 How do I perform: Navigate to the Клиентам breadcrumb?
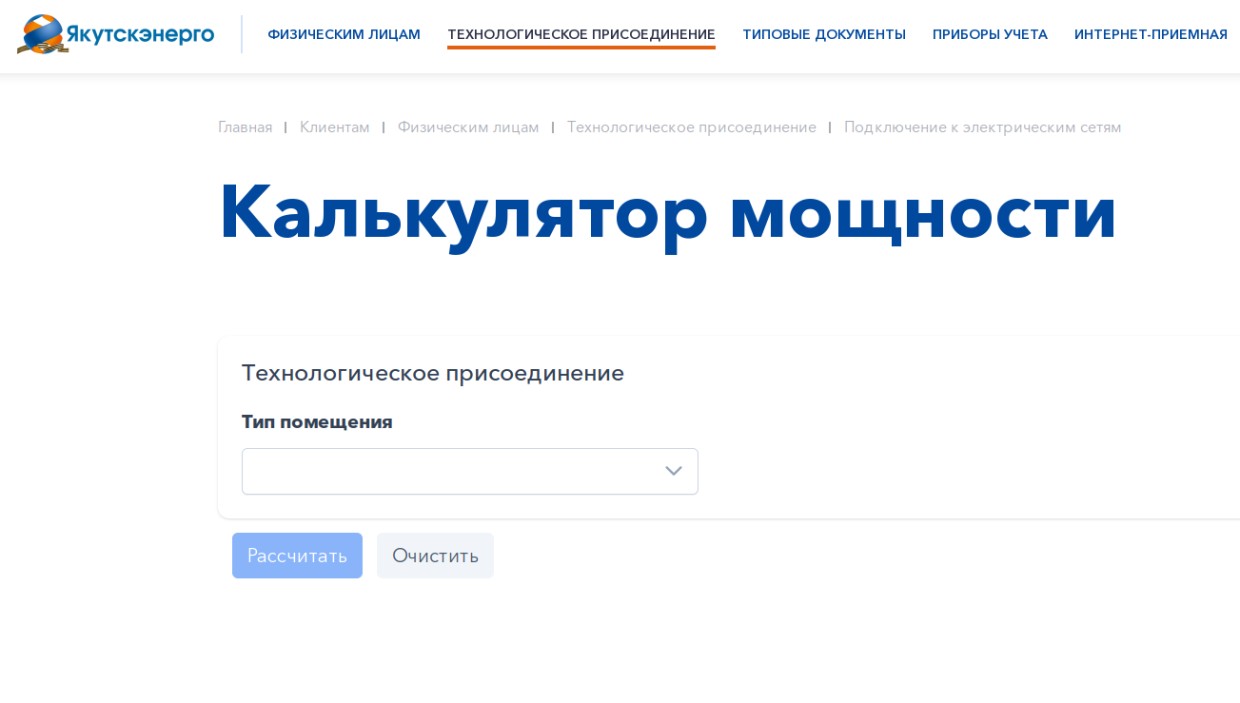[334, 127]
